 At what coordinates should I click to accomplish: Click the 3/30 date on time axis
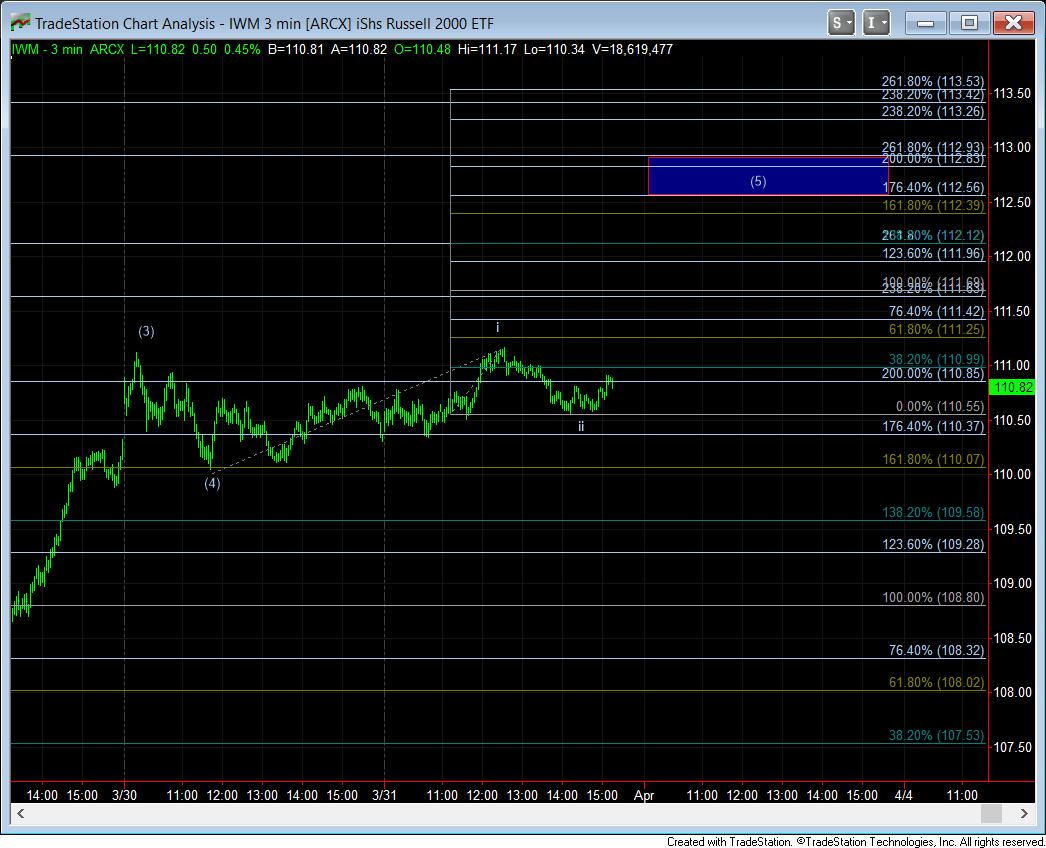click(125, 795)
